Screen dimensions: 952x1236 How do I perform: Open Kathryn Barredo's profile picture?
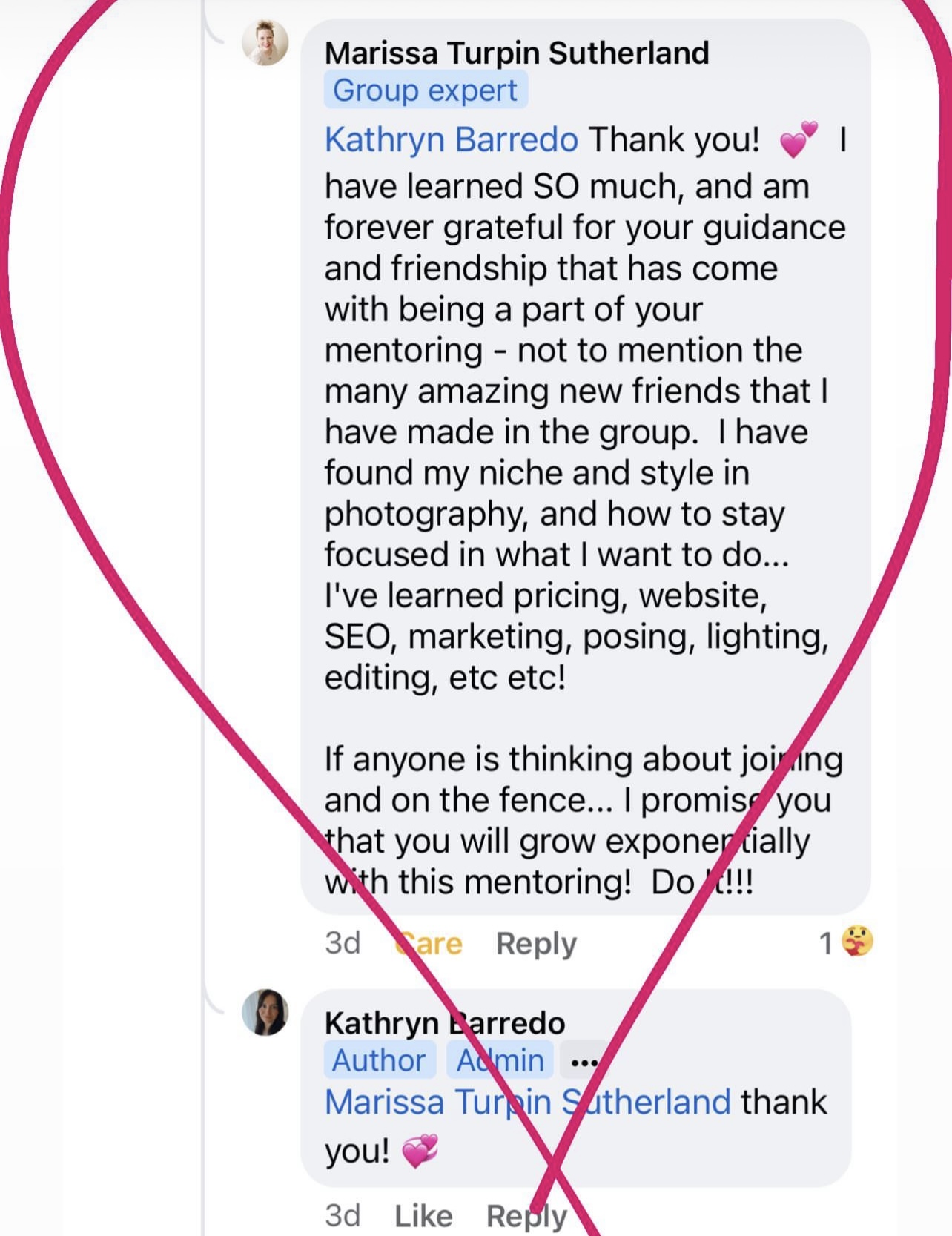(265, 1012)
